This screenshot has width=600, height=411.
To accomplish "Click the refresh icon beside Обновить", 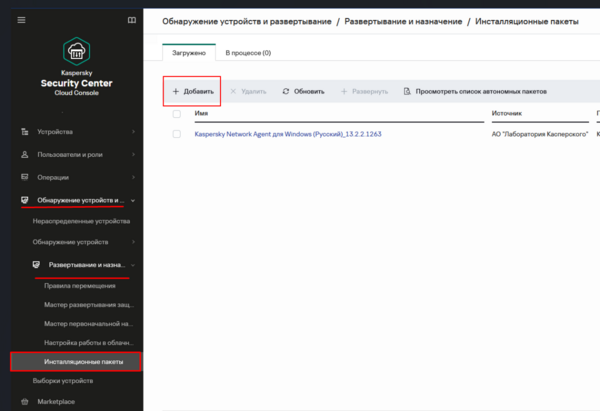I will (286, 91).
